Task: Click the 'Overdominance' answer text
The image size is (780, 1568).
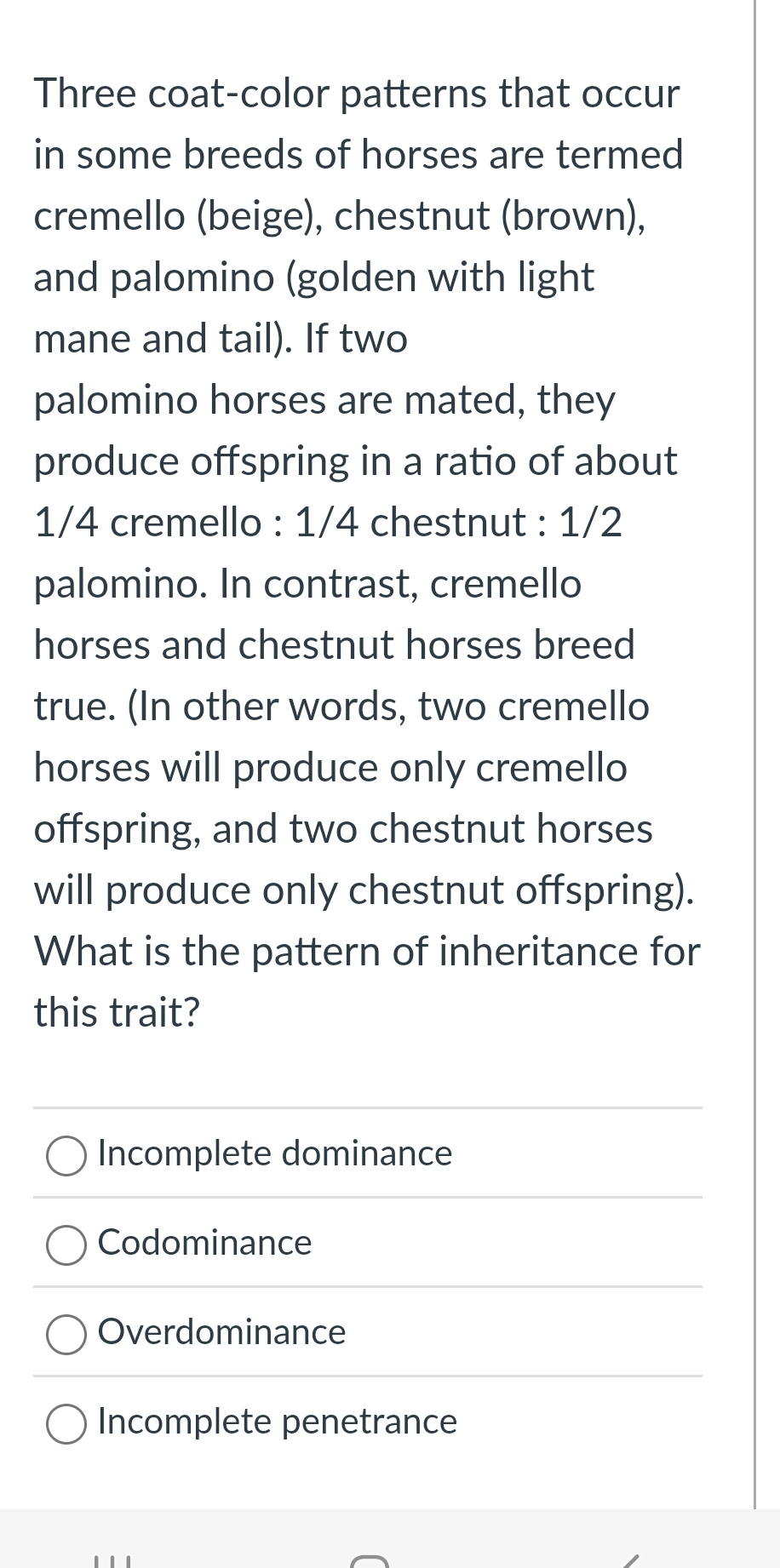Action: 221,1332
